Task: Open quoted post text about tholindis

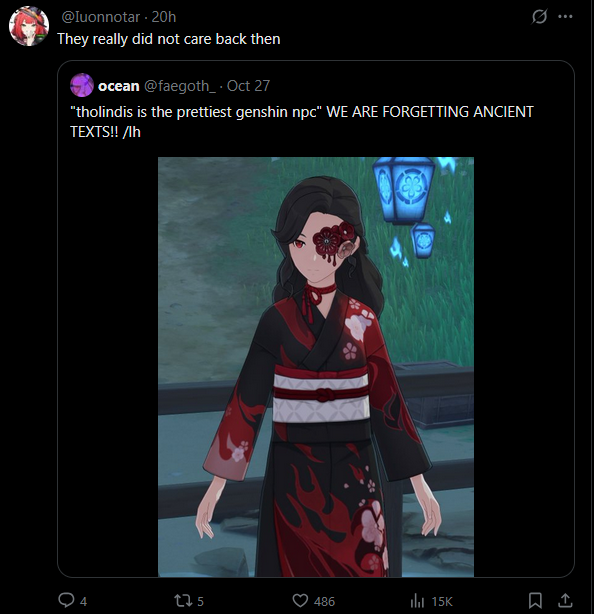Action: point(302,122)
